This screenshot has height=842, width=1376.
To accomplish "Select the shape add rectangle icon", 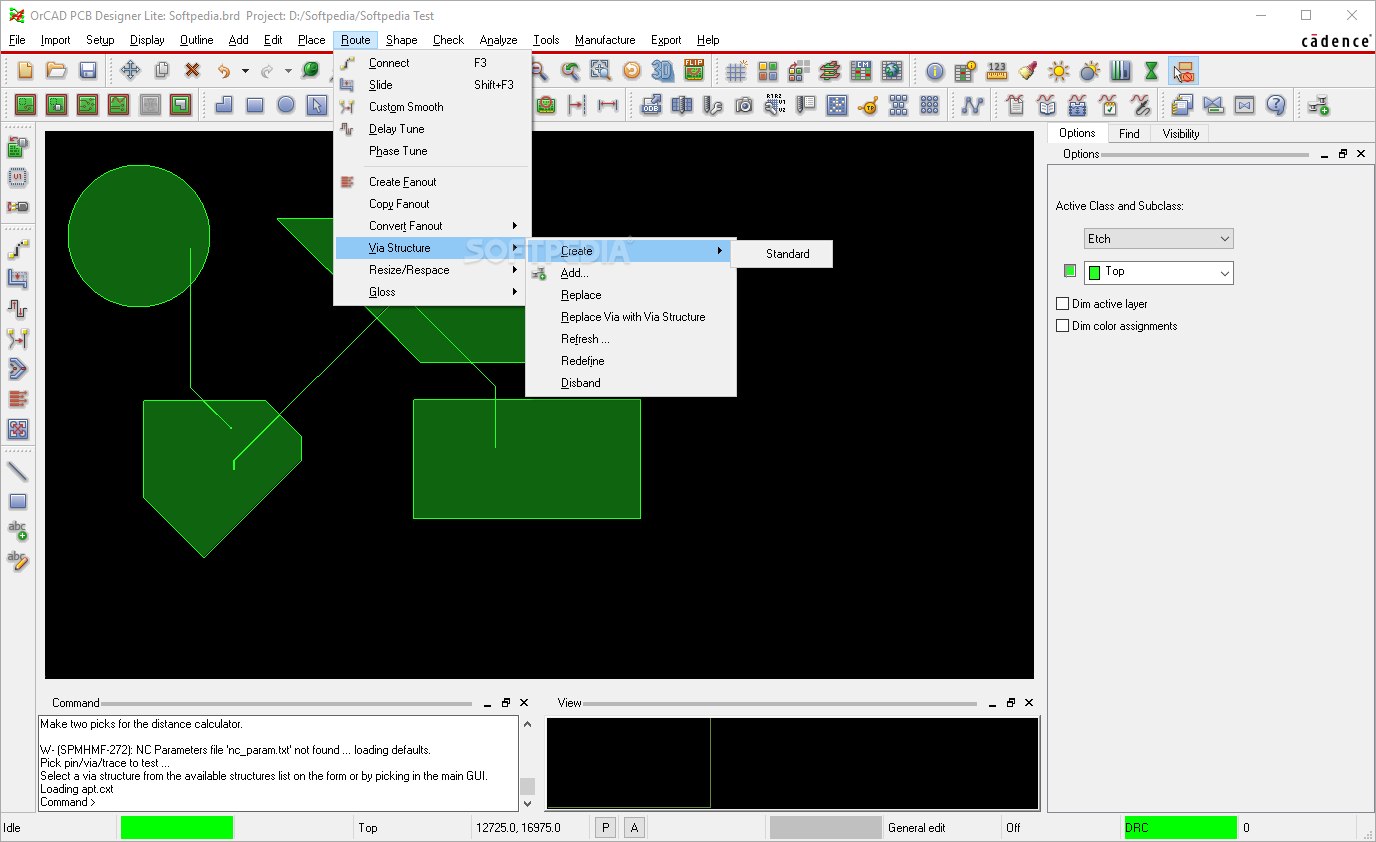I will (x=255, y=104).
